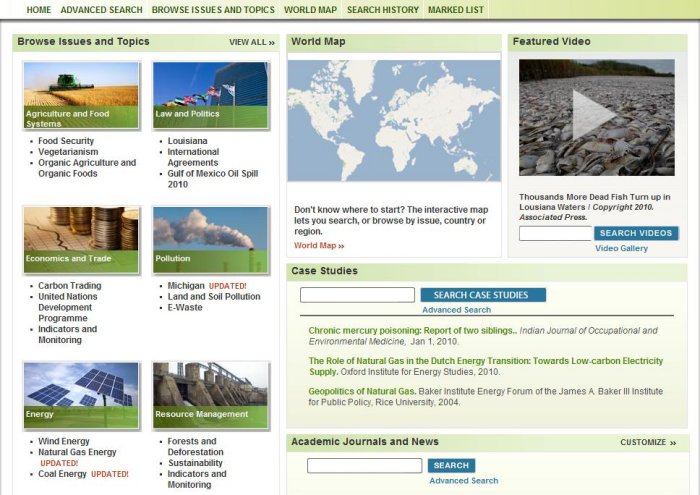Click CUSTOMIZE in Academic Journals and News

648,442
